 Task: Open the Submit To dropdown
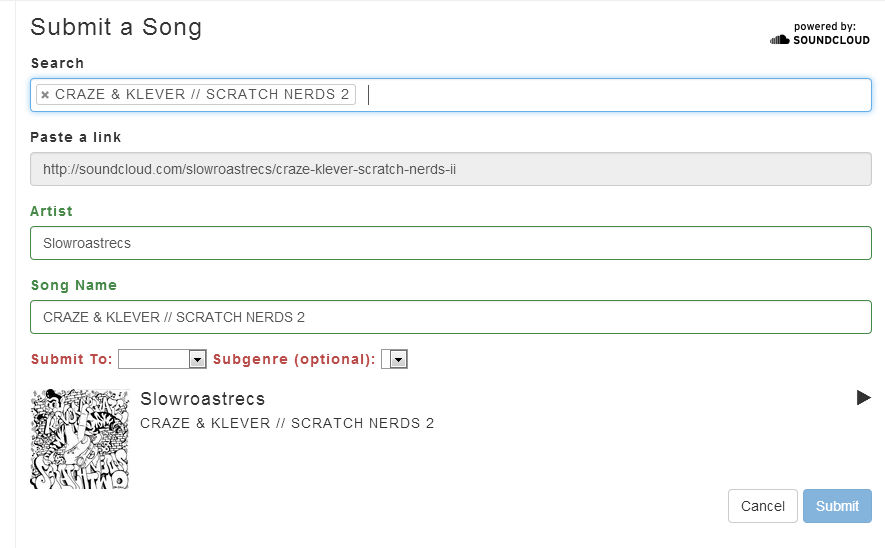[x=162, y=359]
